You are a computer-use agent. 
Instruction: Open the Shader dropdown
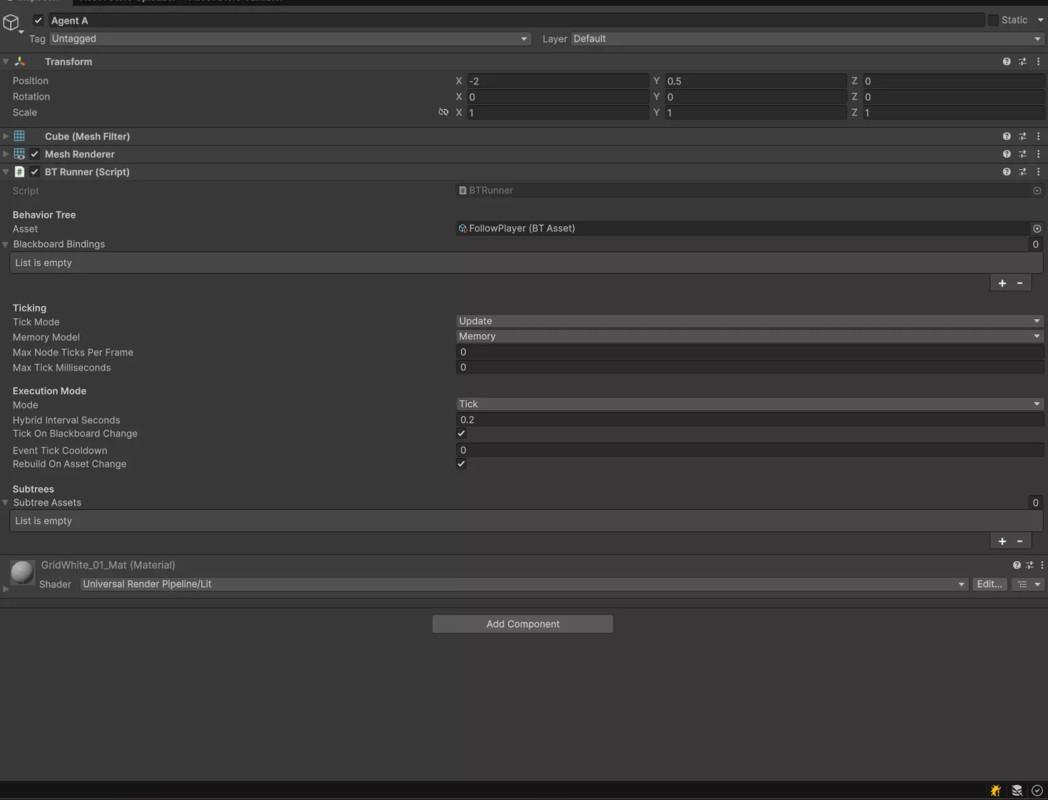(524, 585)
